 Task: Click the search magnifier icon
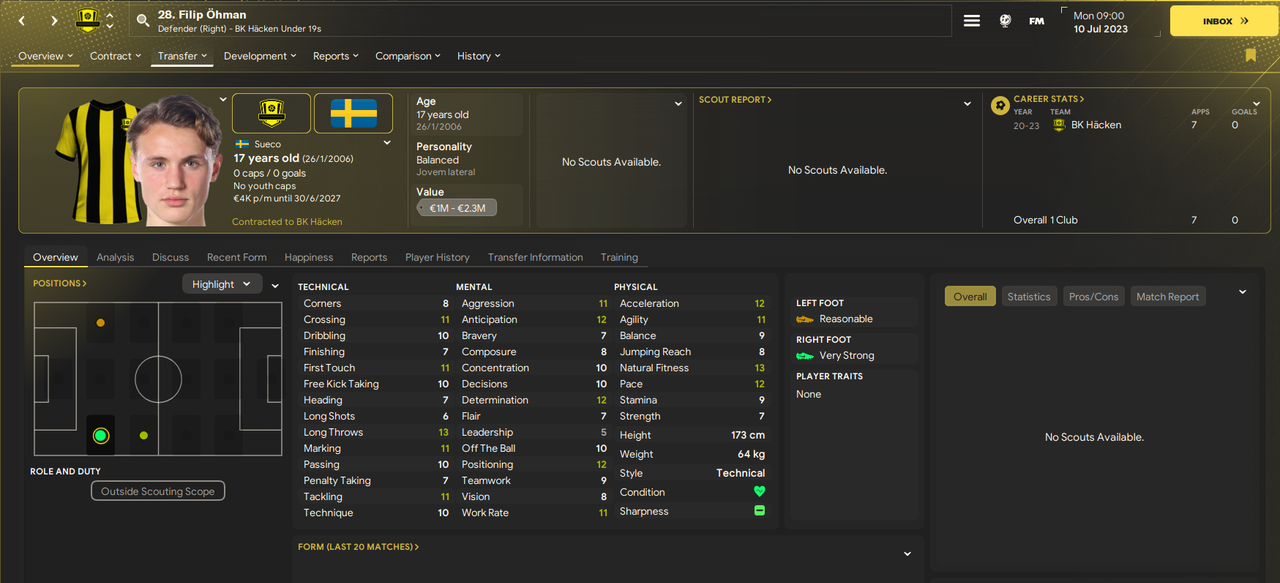[143, 20]
